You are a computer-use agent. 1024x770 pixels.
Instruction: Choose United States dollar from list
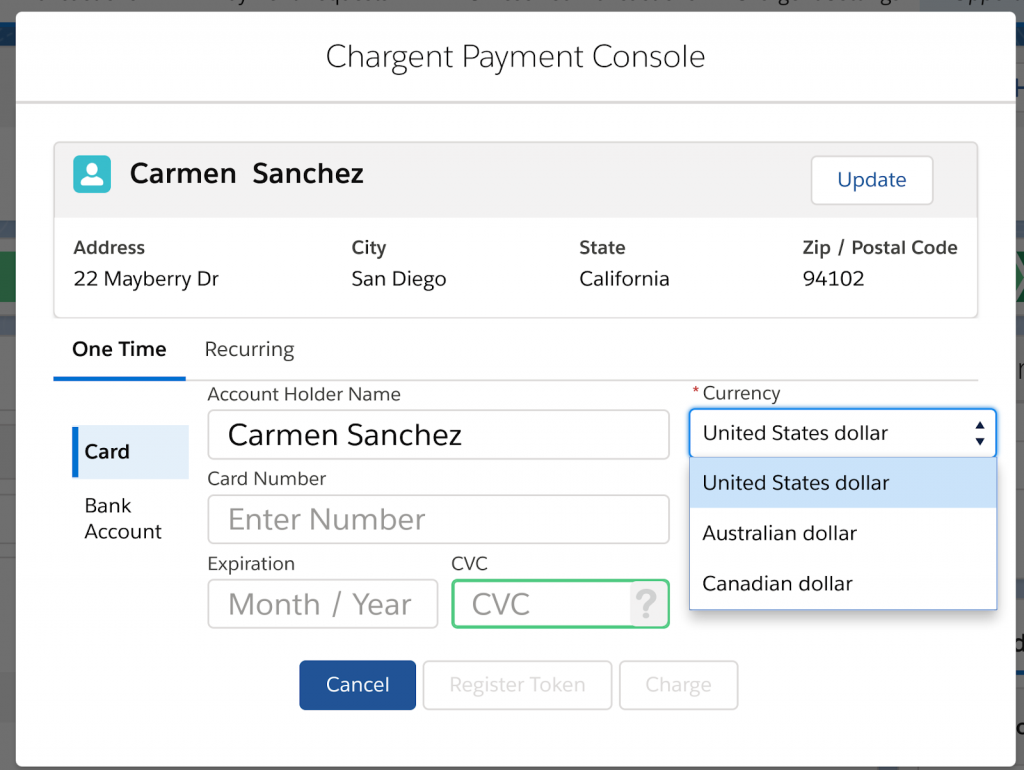(842, 483)
